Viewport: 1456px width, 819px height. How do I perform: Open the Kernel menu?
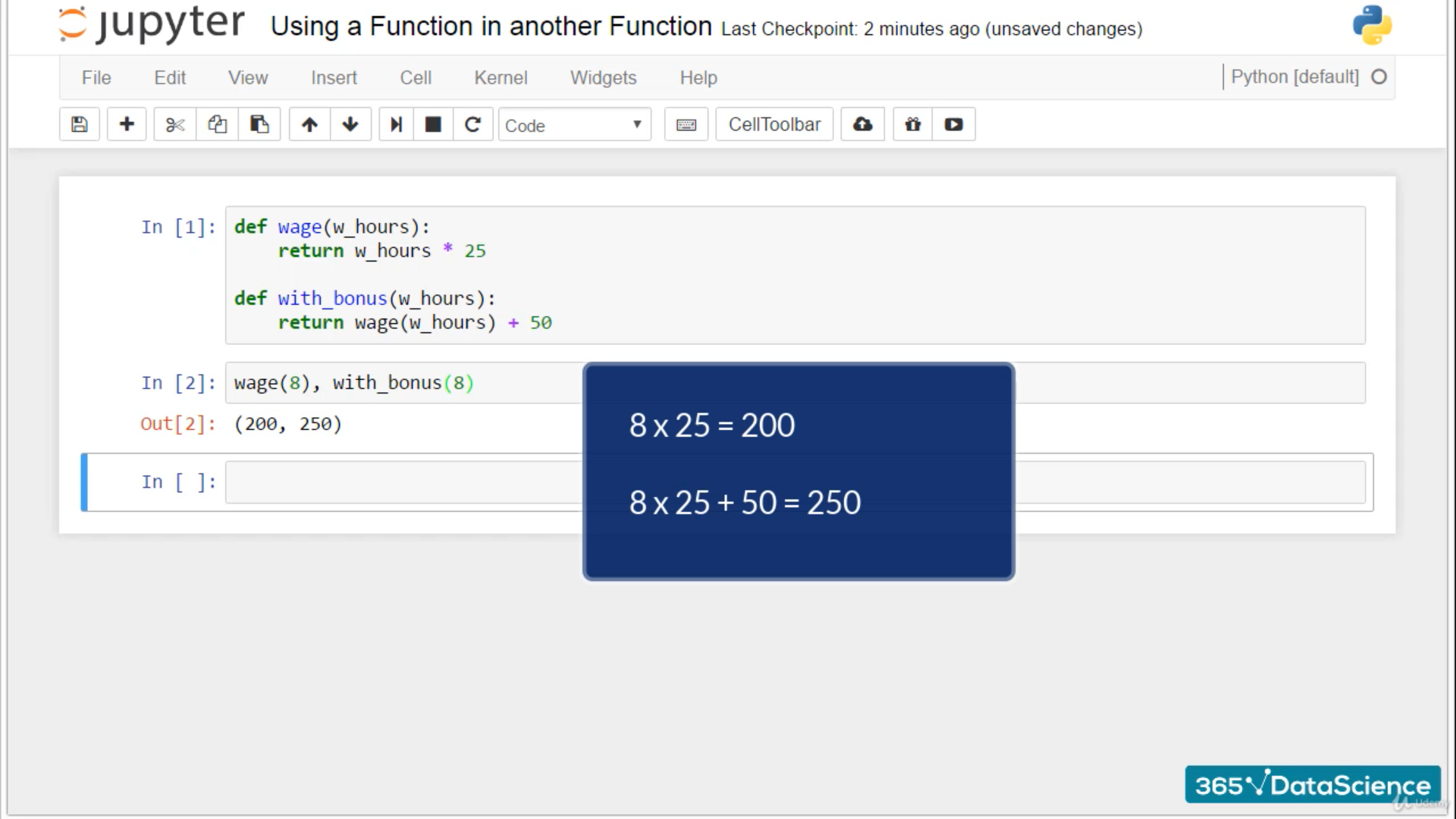pyautogui.click(x=500, y=77)
